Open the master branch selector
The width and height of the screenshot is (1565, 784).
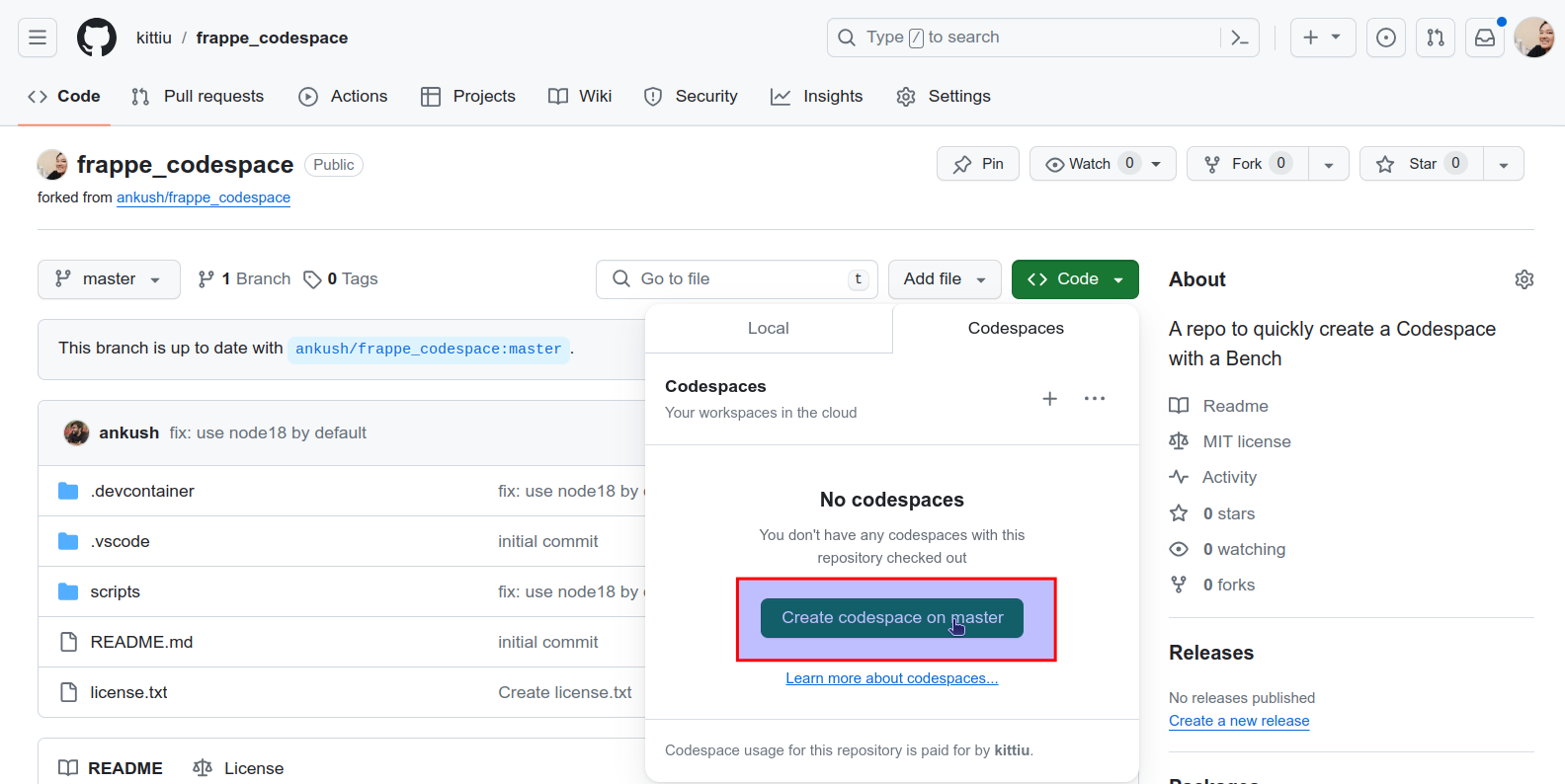point(109,279)
